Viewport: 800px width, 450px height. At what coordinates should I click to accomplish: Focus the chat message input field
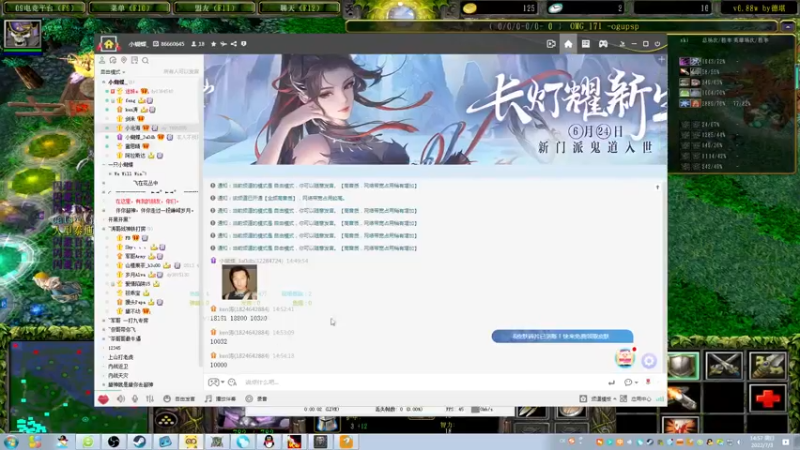pyautogui.click(x=423, y=382)
